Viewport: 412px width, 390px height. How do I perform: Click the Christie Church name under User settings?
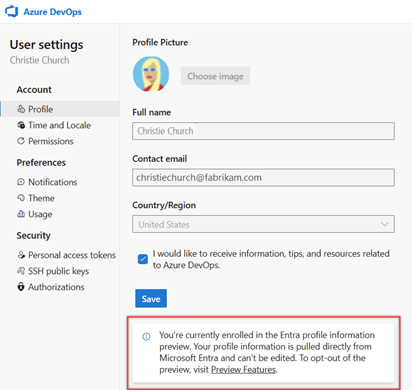click(x=40, y=60)
